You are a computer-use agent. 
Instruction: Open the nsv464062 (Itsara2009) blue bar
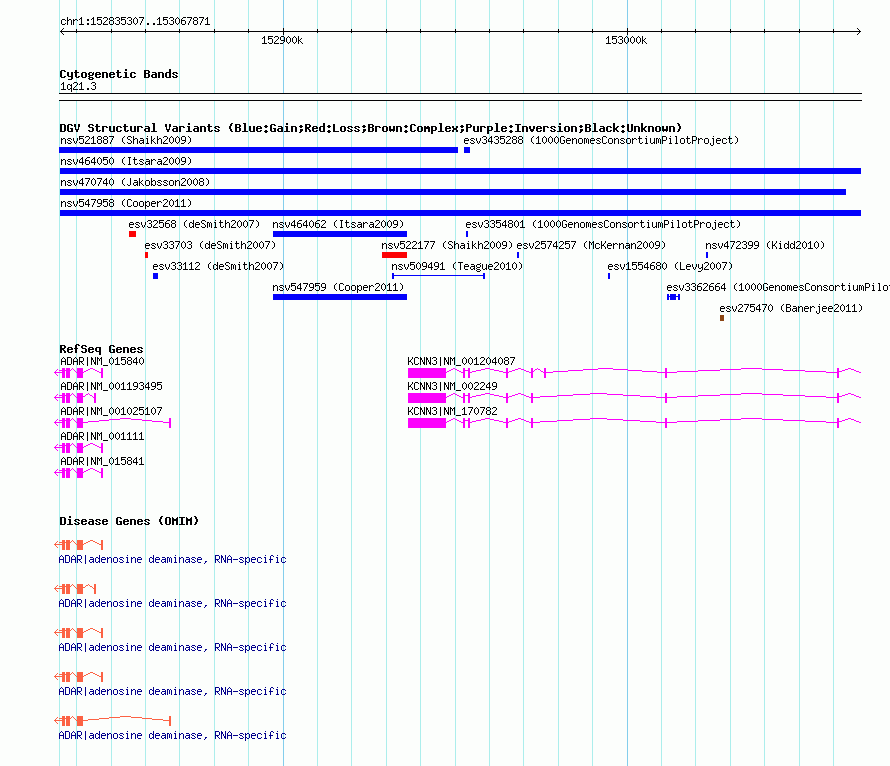[339, 234]
